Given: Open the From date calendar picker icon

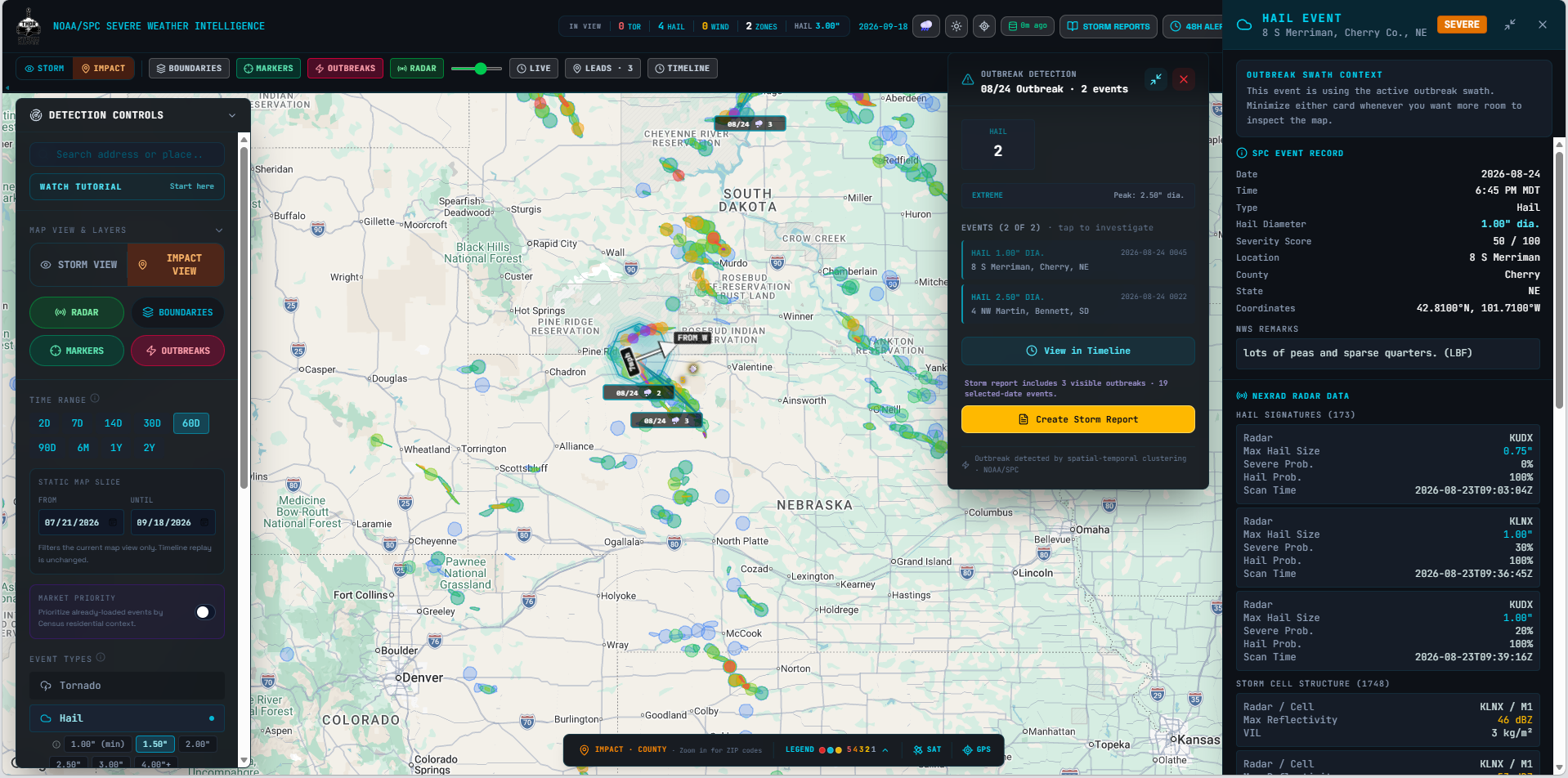Looking at the screenshot, I should pyautogui.click(x=114, y=522).
